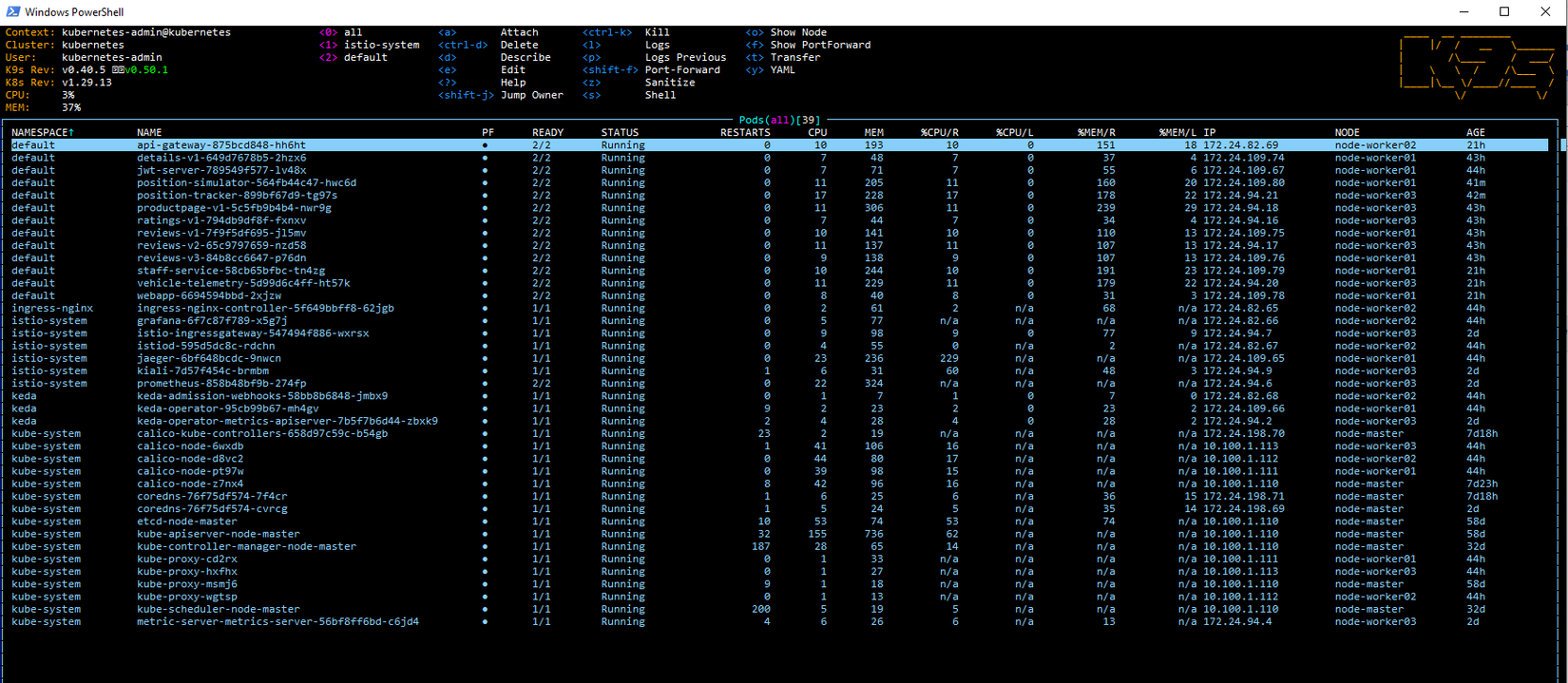Click the Port-Forward shortcut hint

pos(682,69)
